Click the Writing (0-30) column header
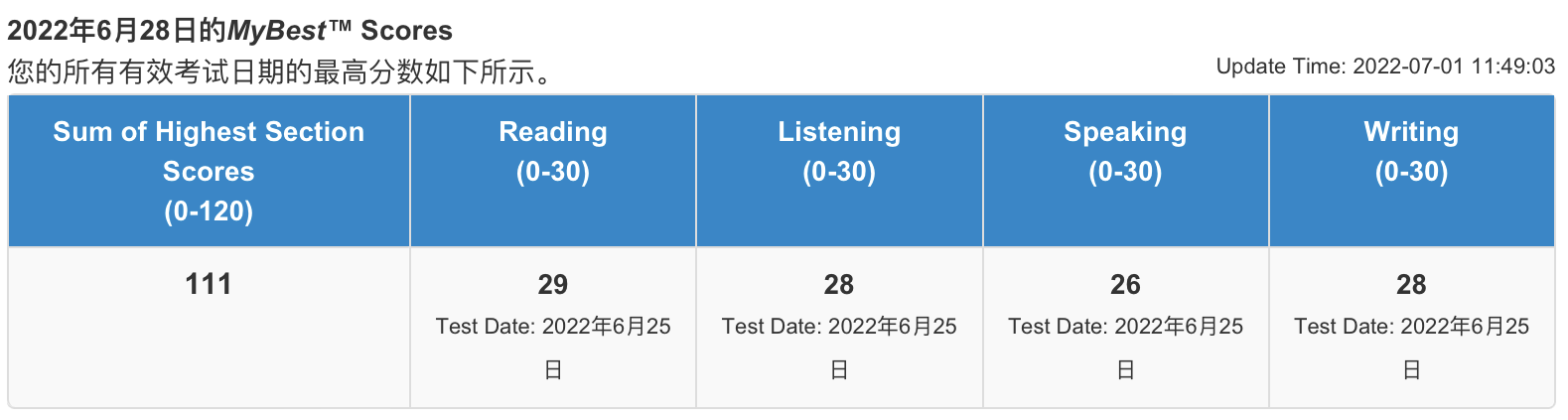Viewport: 1568px width, 420px height. coord(1411,171)
